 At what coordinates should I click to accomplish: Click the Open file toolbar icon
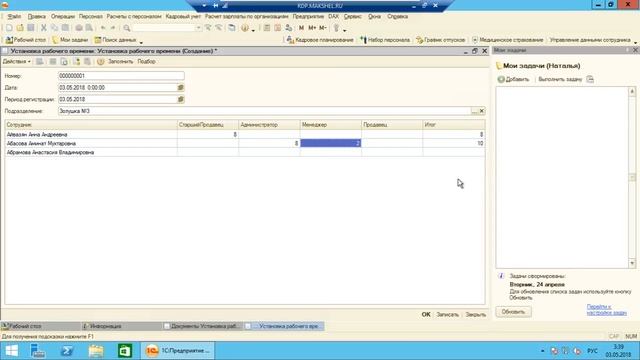(x=20, y=28)
